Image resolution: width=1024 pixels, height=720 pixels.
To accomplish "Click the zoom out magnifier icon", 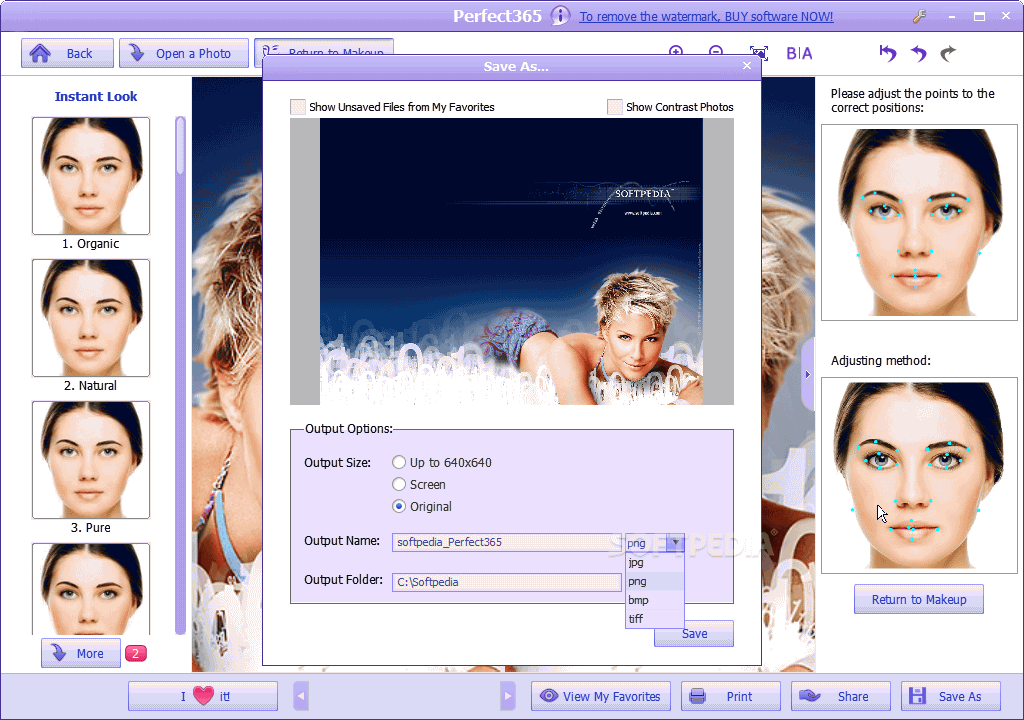I will [x=716, y=52].
